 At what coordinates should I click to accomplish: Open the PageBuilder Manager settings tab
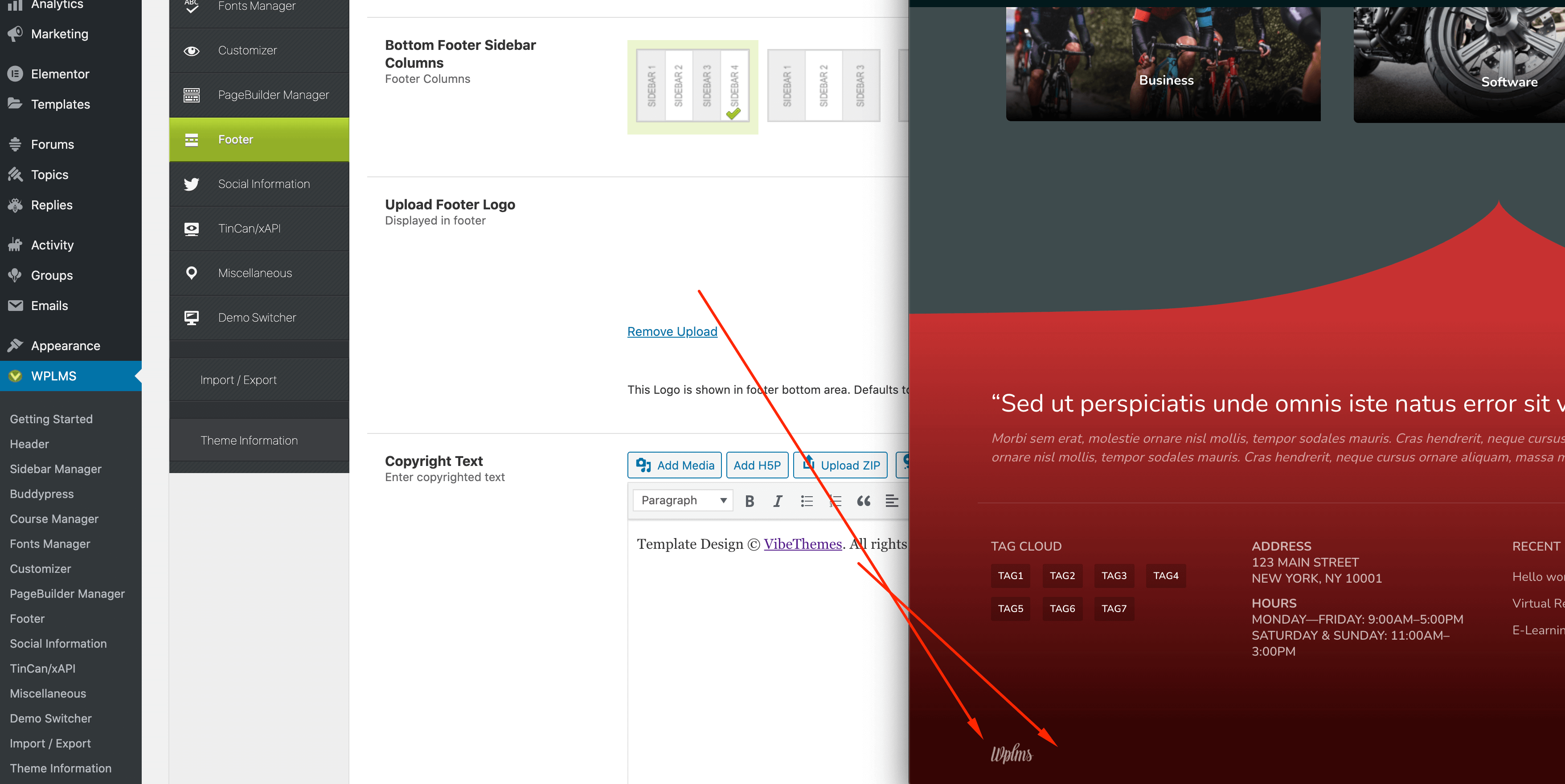tap(259, 95)
